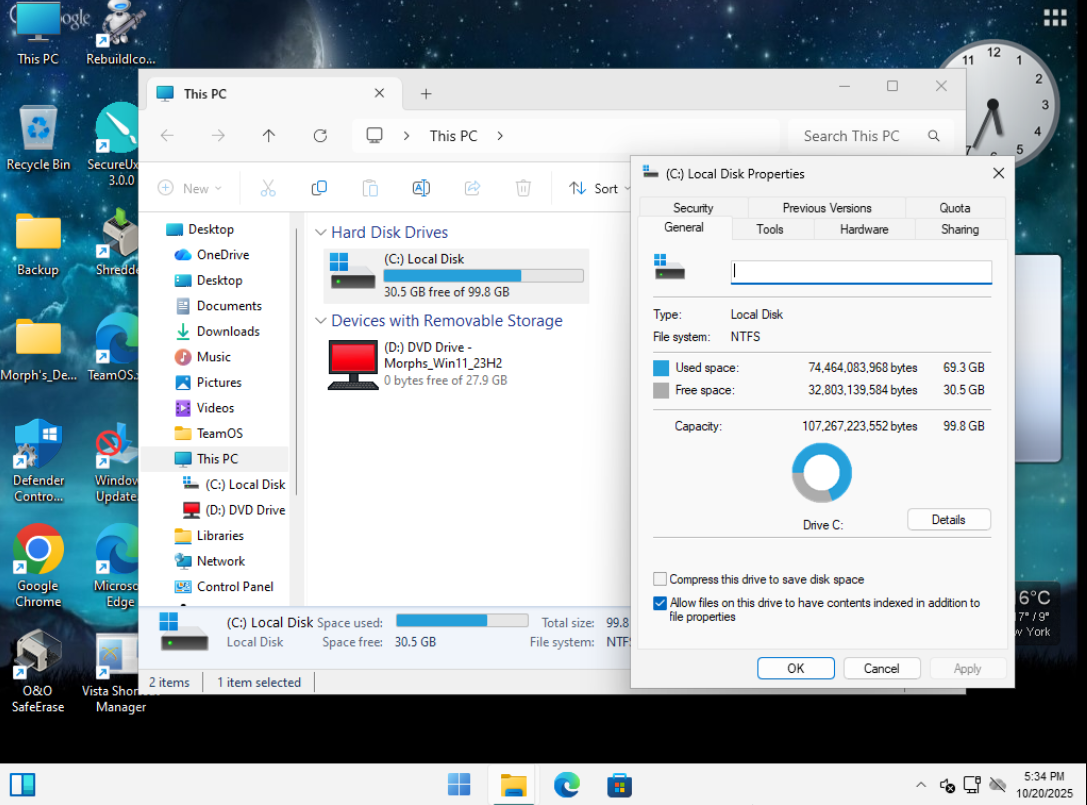Click the refresh icon in File Explorer
This screenshot has height=805, width=1087.
click(320, 136)
